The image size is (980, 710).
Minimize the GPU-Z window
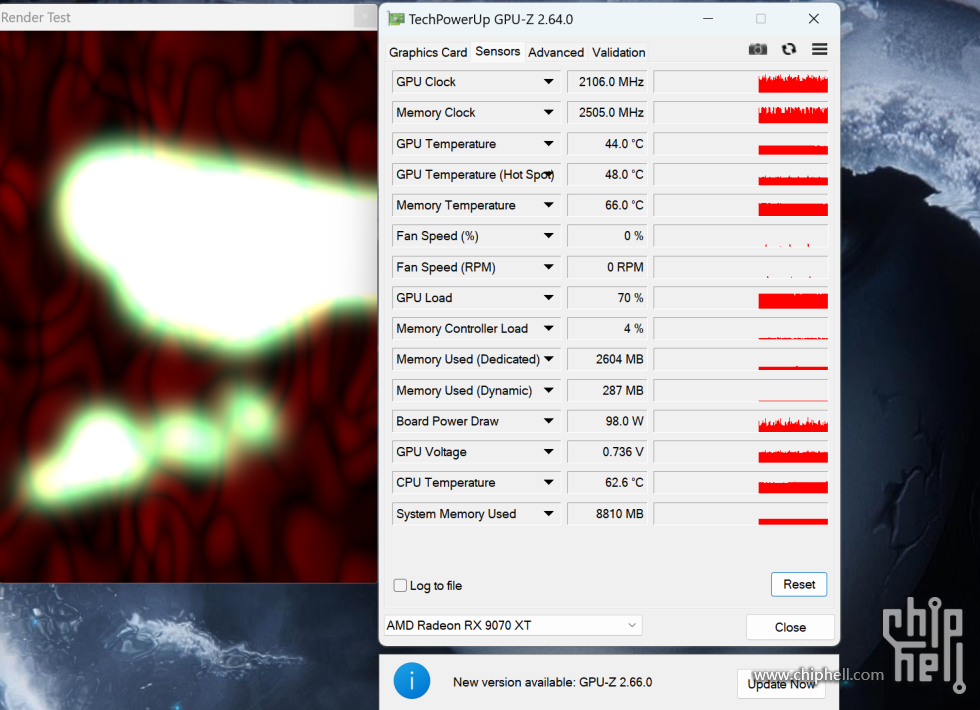point(708,19)
